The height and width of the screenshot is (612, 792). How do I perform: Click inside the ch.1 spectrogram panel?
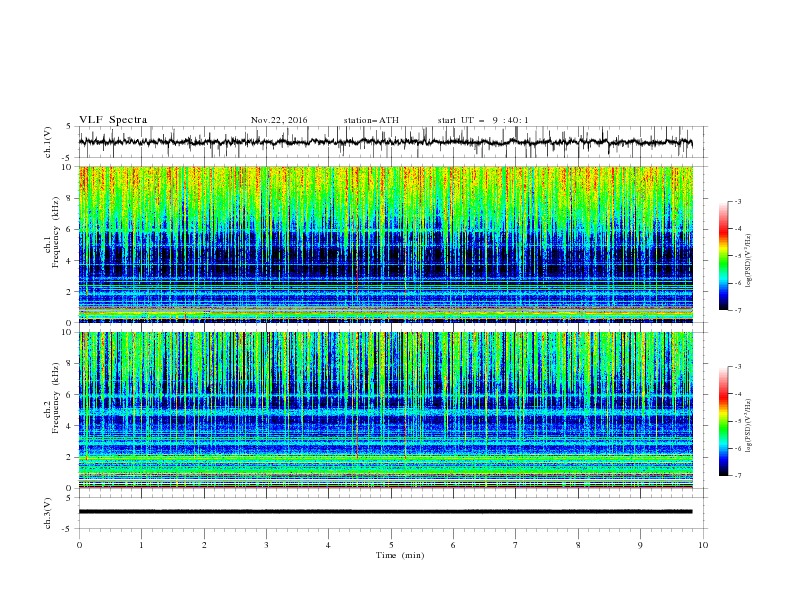(385, 244)
